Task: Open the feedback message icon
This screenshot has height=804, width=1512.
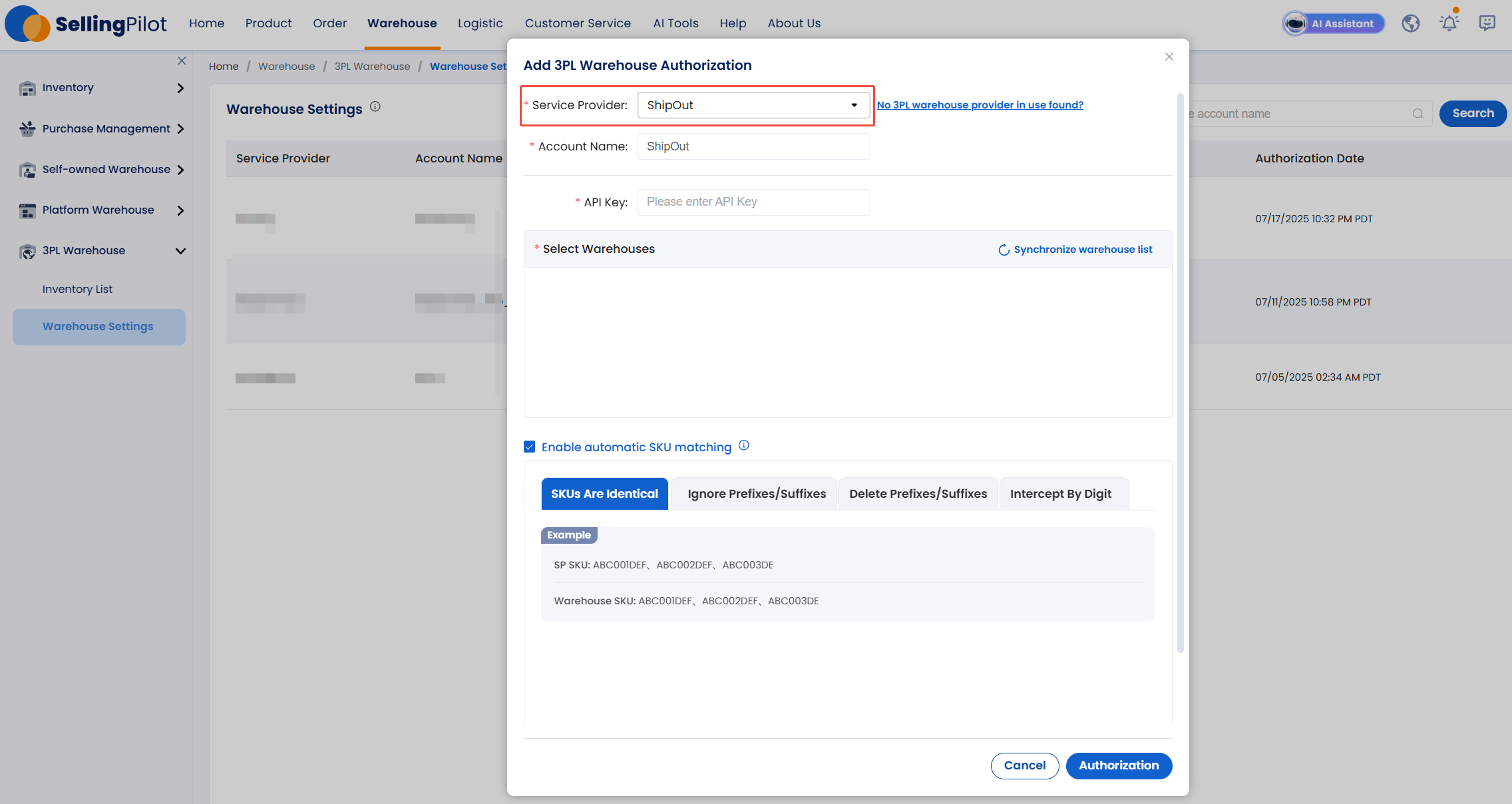Action: [1487, 23]
